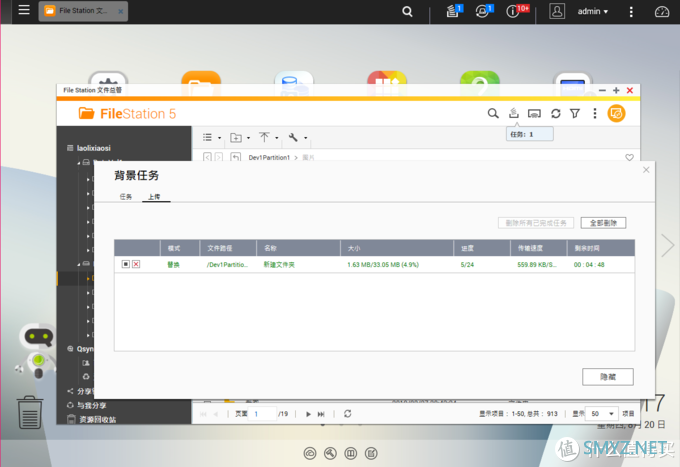680x467 pixels.
Task: Switch to the 任务 tab
Action: 126,196
